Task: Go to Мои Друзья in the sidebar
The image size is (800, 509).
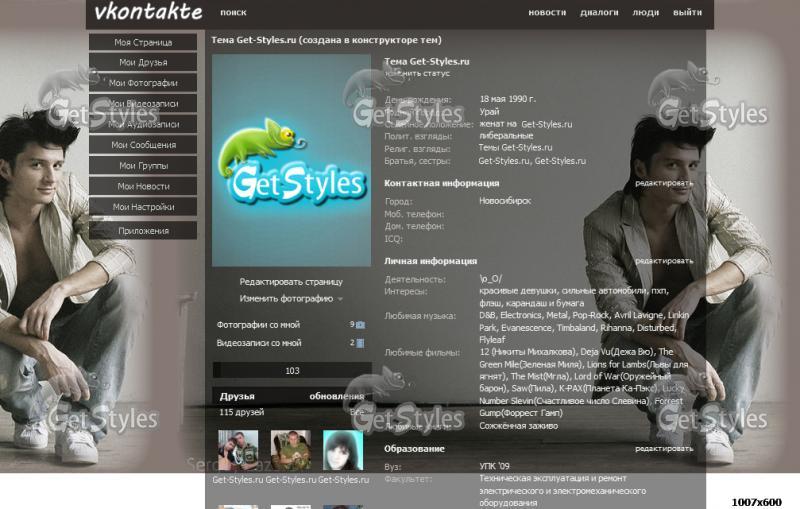Action: [x=143, y=63]
